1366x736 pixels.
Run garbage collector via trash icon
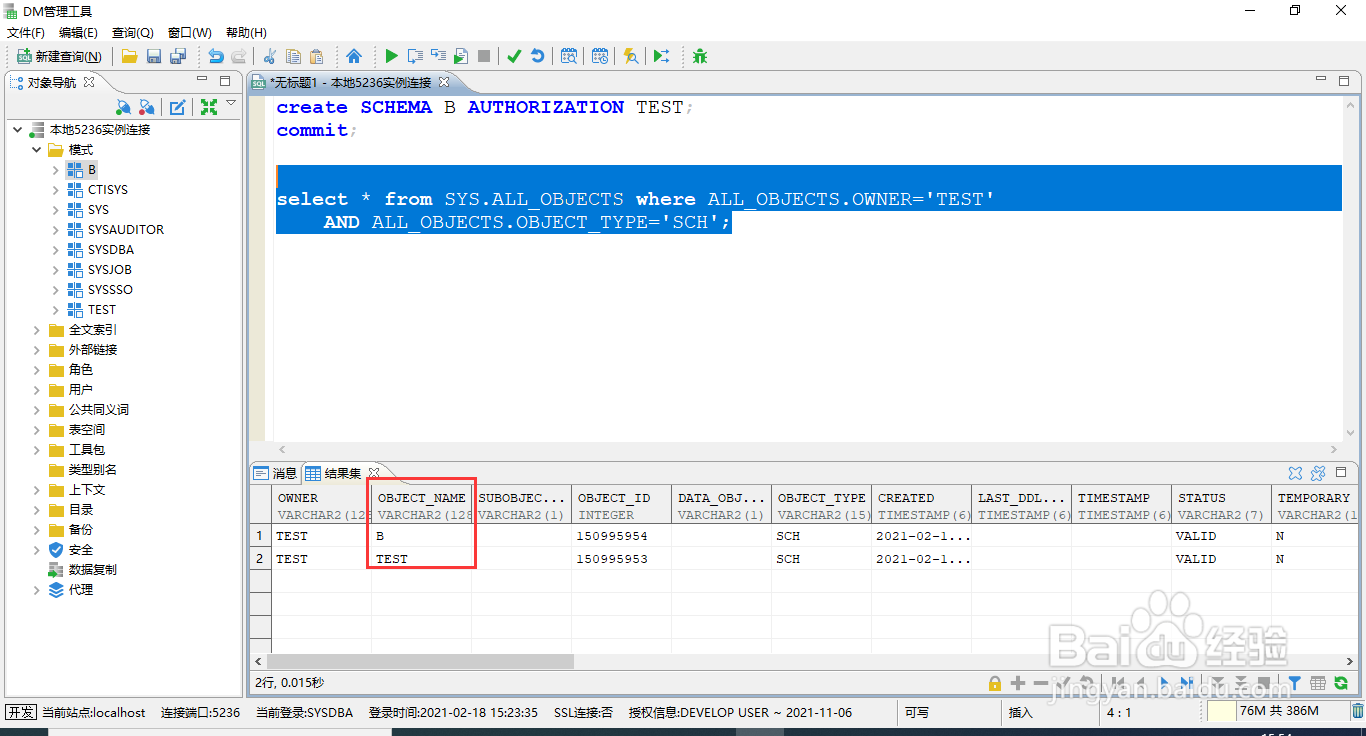(x=1357, y=711)
